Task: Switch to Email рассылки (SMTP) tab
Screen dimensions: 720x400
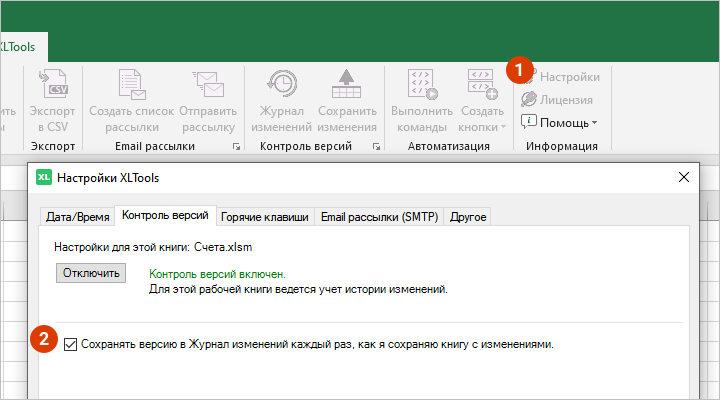Action: pos(379,217)
